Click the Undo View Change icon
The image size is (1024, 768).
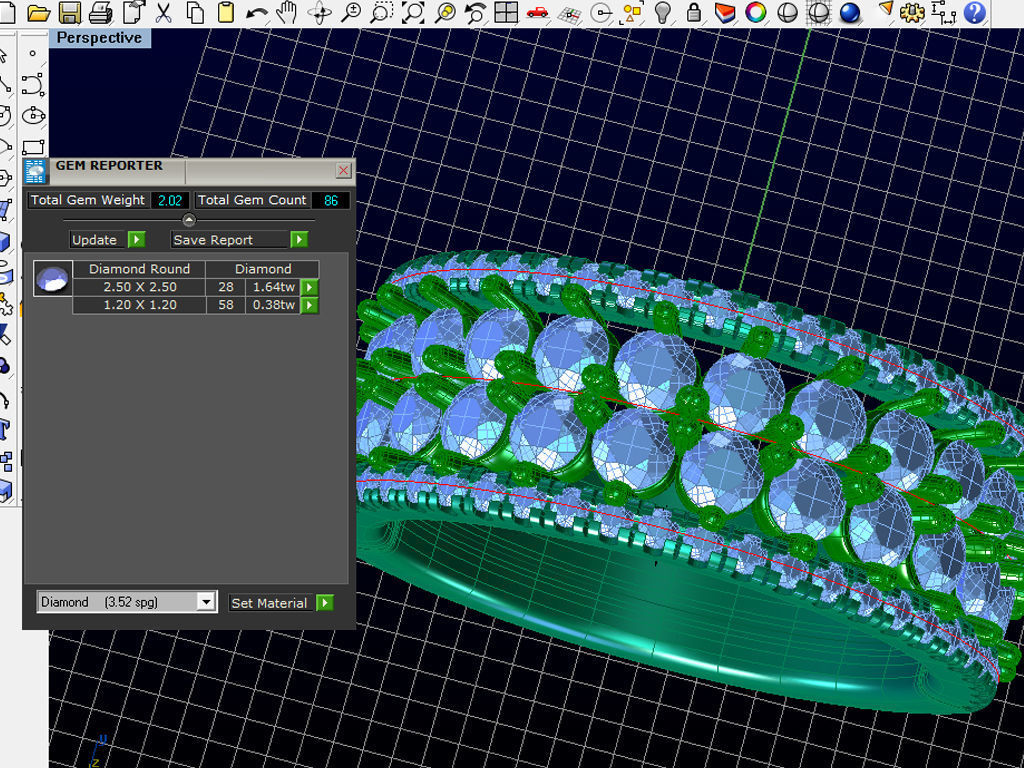475,12
